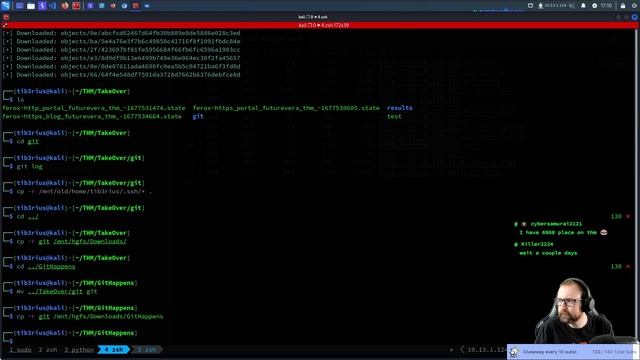Click chat message wait a couple days
Image resolution: width=640 pixels, height=360 pixels.
click(548, 253)
